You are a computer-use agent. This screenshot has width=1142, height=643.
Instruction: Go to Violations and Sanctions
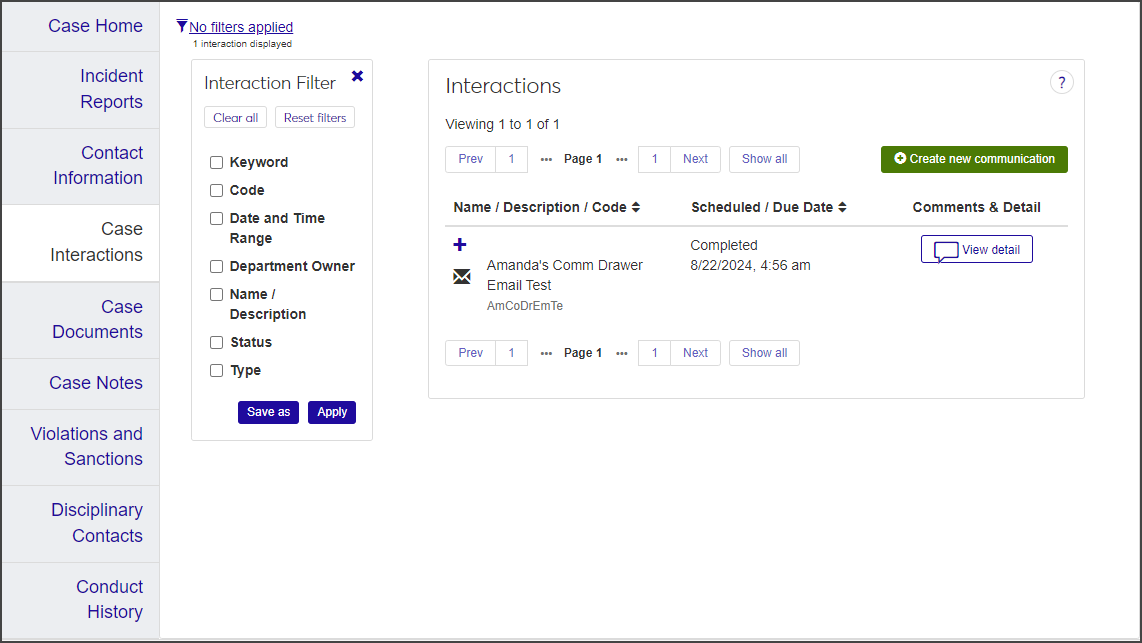click(x=87, y=446)
